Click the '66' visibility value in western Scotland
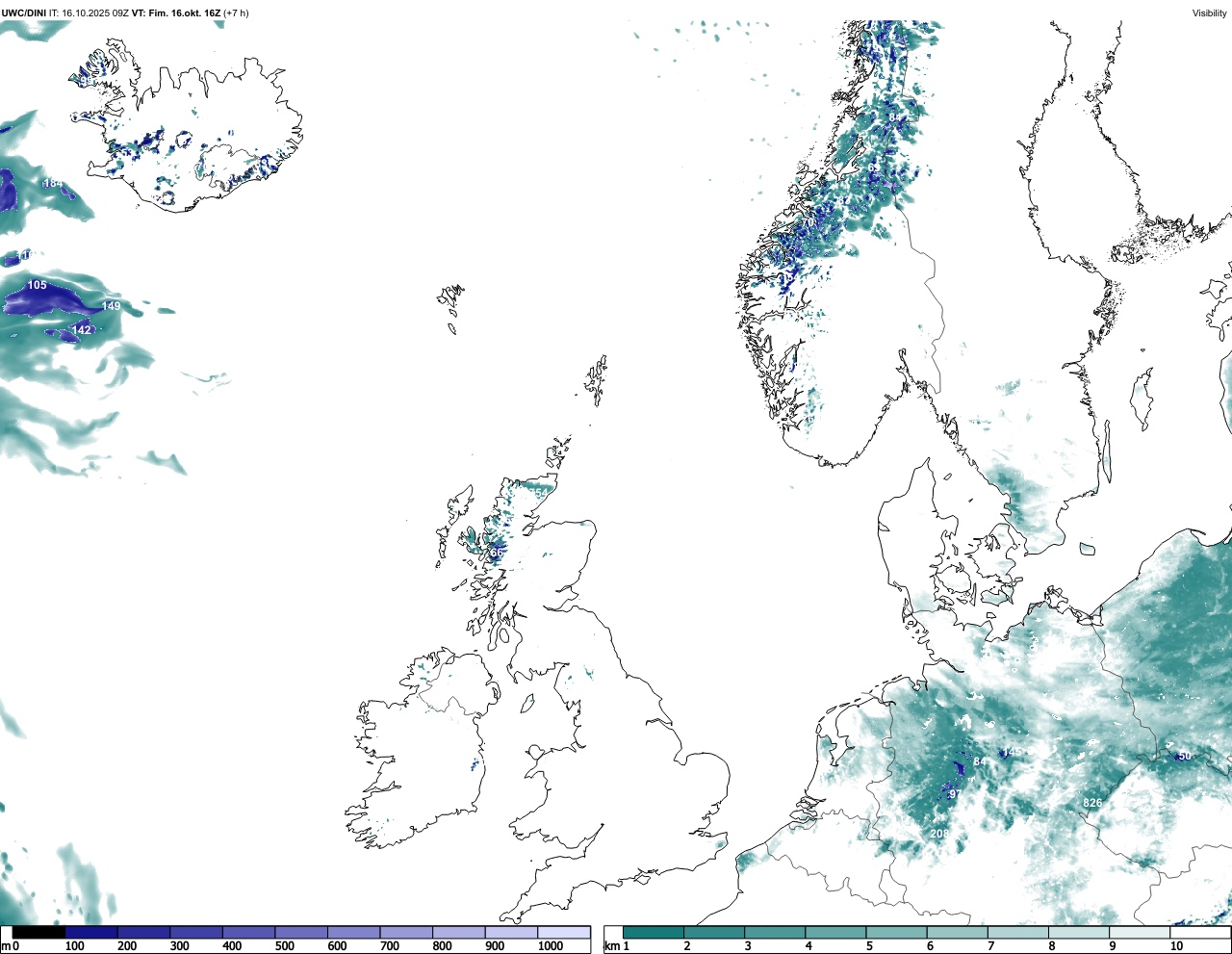 tap(496, 553)
